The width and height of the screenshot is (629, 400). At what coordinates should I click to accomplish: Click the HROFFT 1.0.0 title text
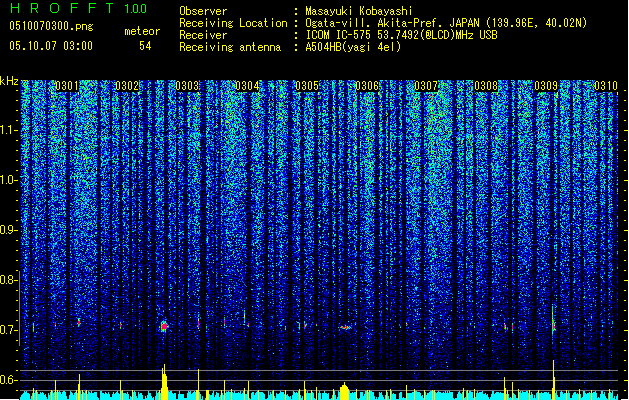click(78, 8)
